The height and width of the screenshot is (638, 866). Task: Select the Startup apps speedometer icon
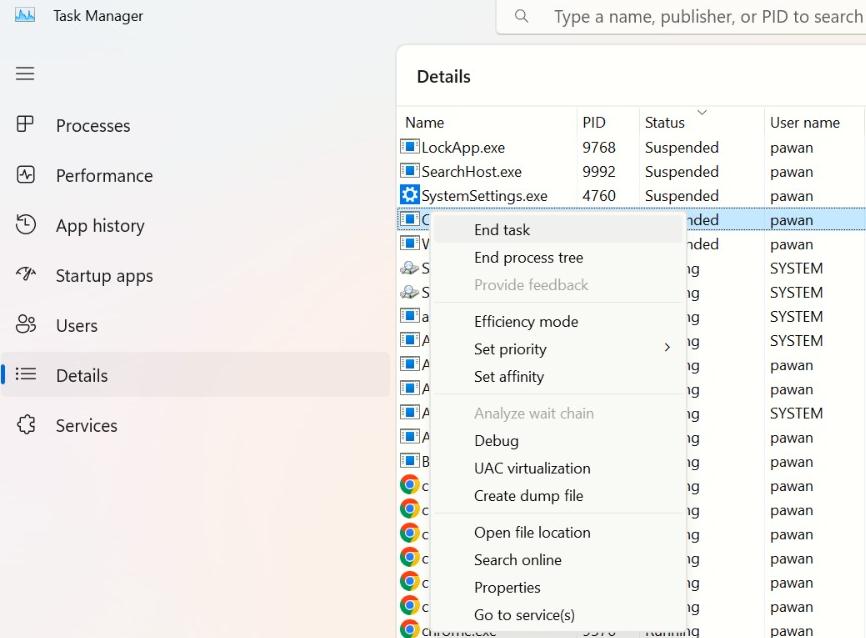[x=24, y=275]
